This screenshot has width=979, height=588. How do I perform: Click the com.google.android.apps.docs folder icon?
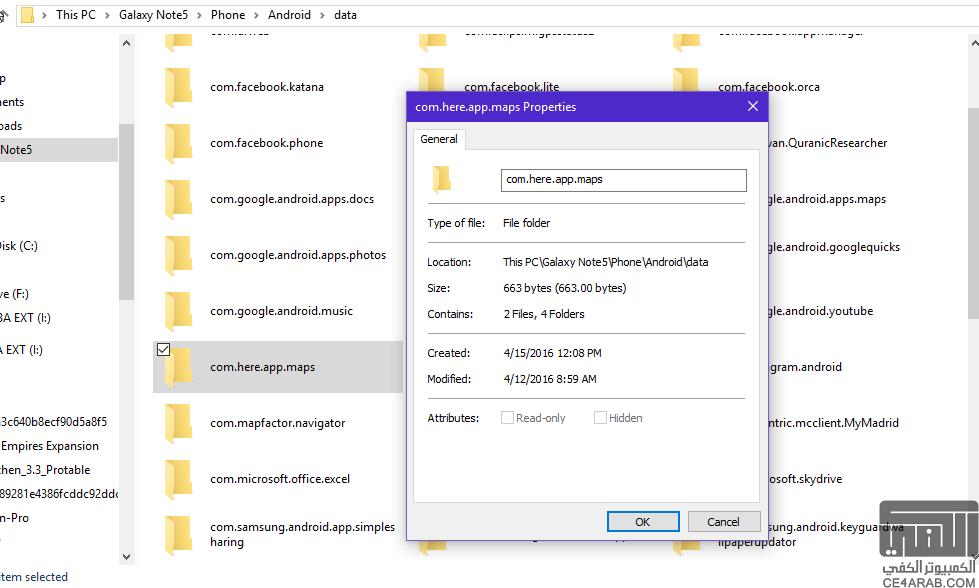[x=178, y=200]
